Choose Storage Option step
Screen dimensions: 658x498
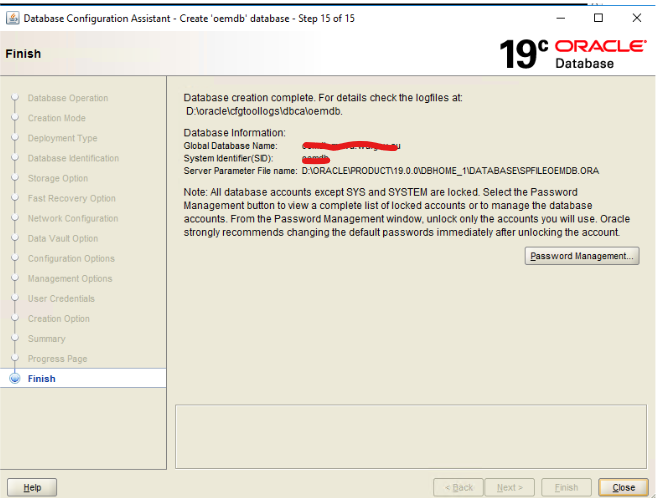click(x=58, y=178)
